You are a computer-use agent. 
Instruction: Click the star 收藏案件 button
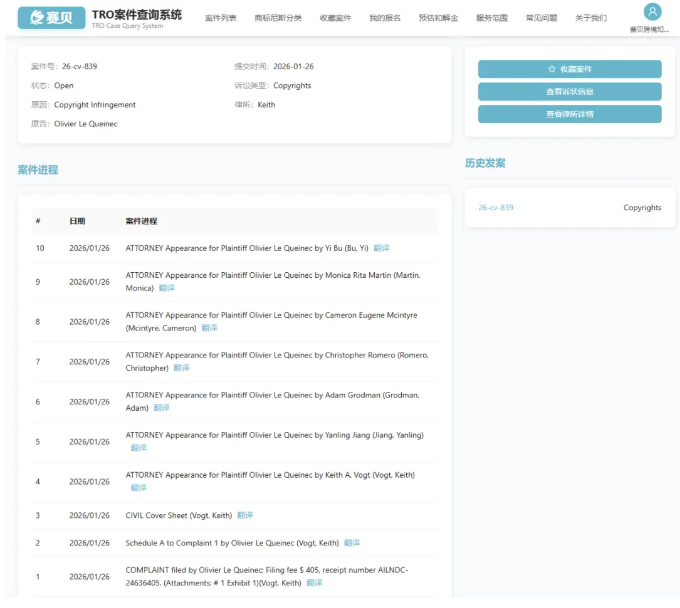pos(569,69)
